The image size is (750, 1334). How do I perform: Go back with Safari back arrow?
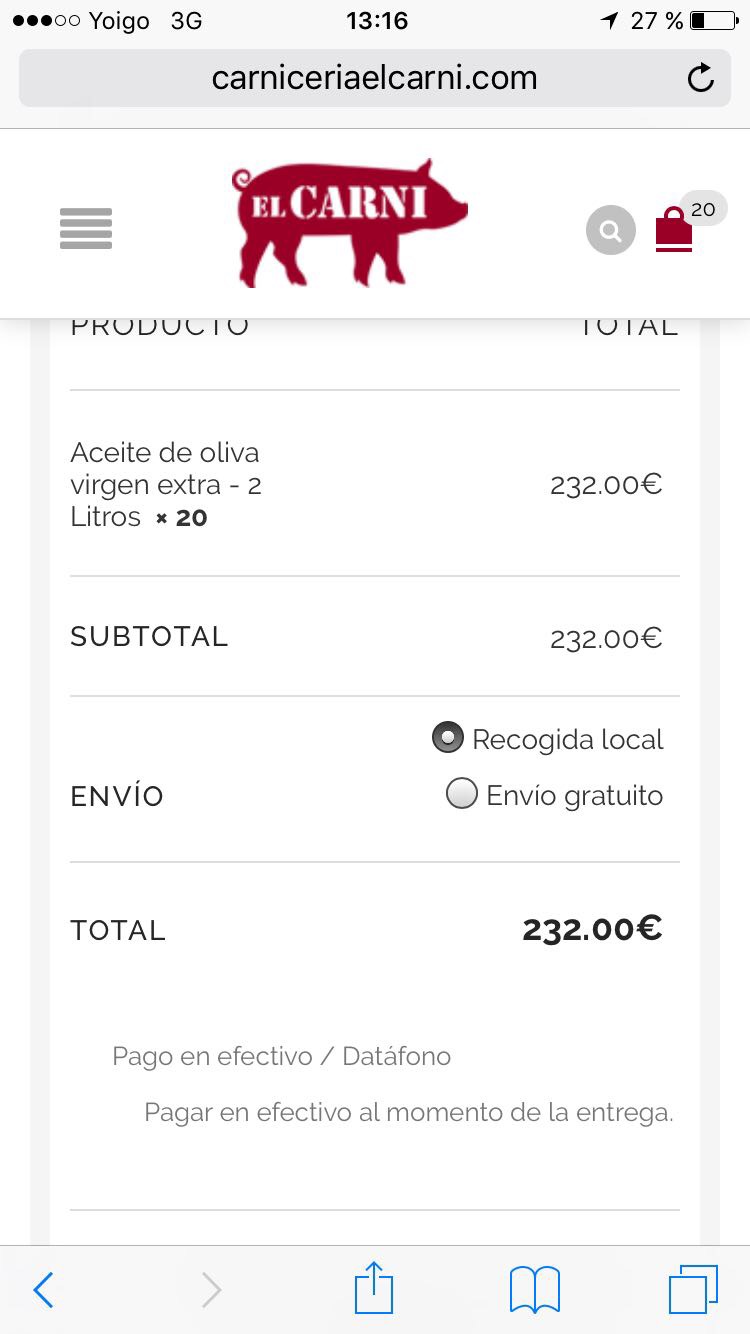43,1290
